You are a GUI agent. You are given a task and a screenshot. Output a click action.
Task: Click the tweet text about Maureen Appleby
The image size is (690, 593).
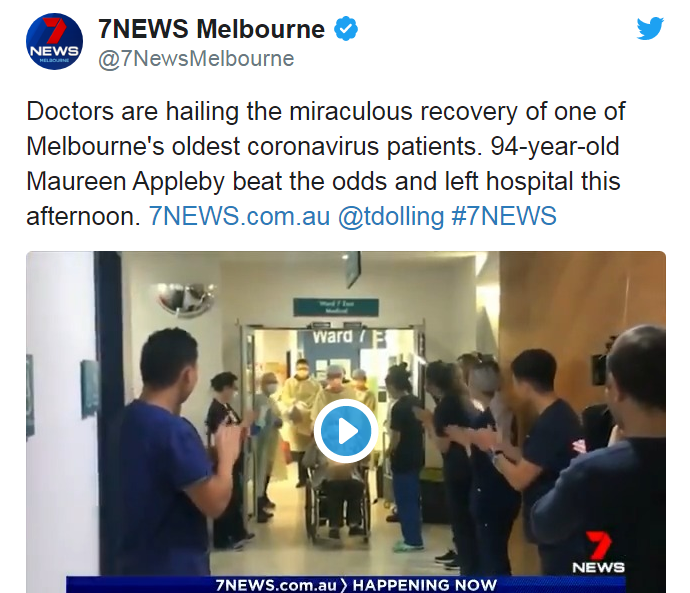(325, 164)
